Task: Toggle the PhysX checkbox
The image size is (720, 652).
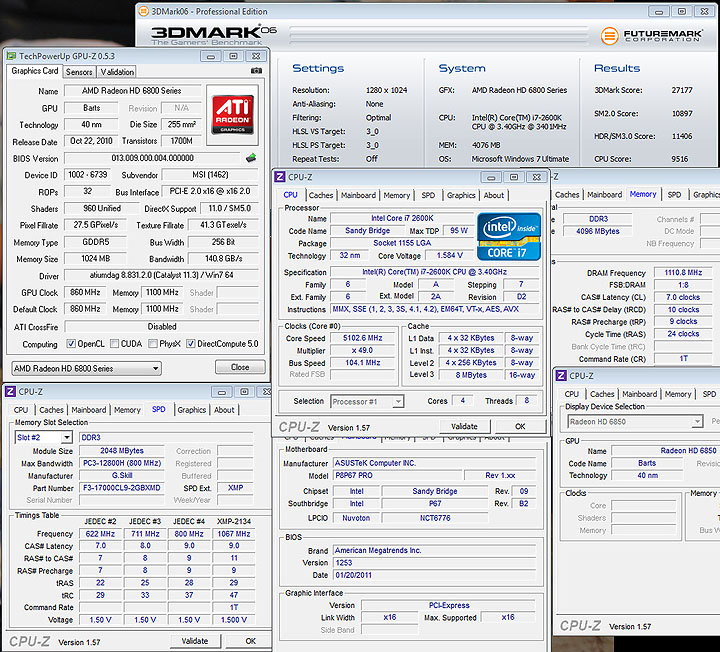Action: coord(153,343)
